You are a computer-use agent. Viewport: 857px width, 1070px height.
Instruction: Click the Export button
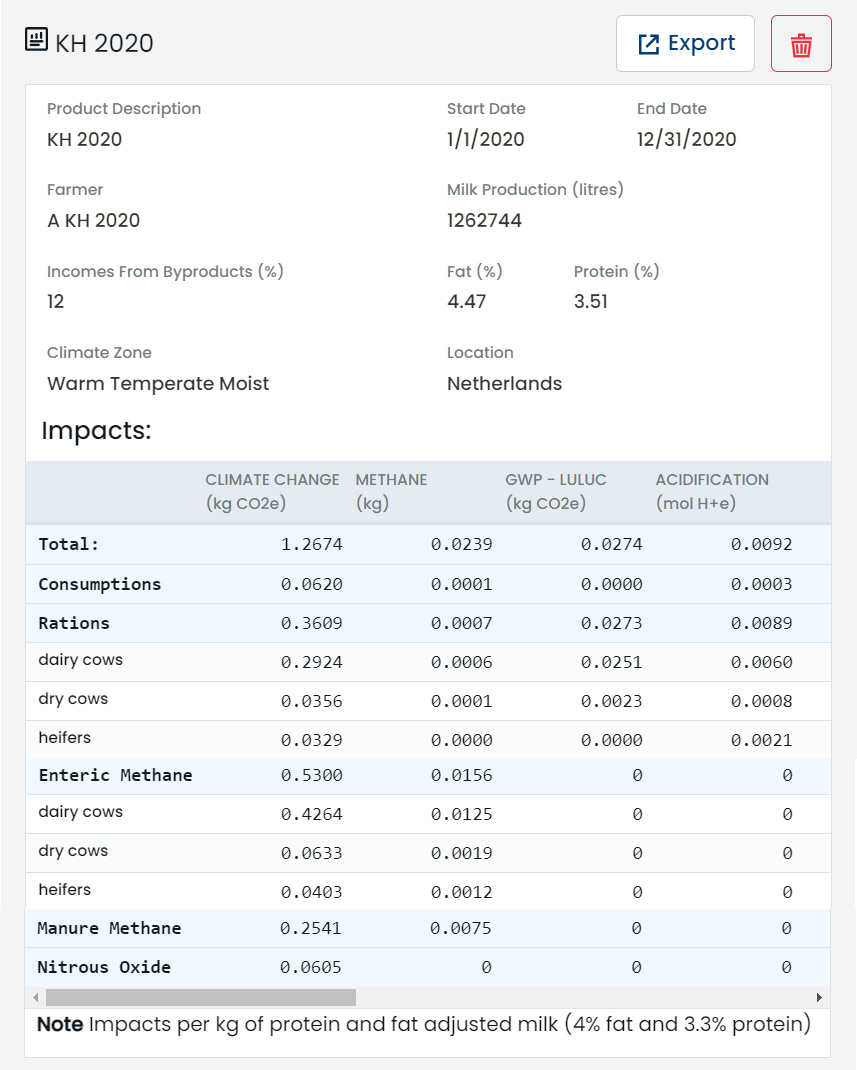(x=685, y=44)
